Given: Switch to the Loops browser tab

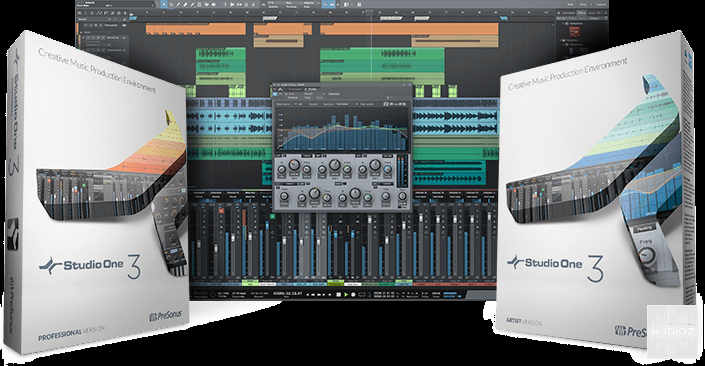Looking at the screenshot, I should [x=592, y=13].
